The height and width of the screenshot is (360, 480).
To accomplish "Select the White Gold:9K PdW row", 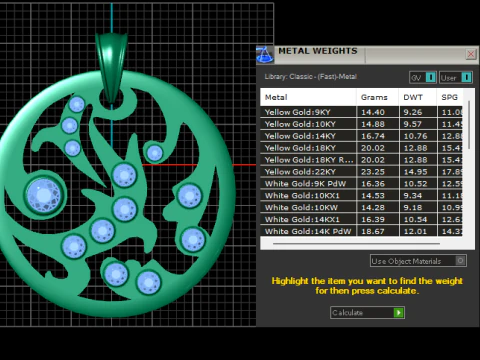I will coord(361,184).
